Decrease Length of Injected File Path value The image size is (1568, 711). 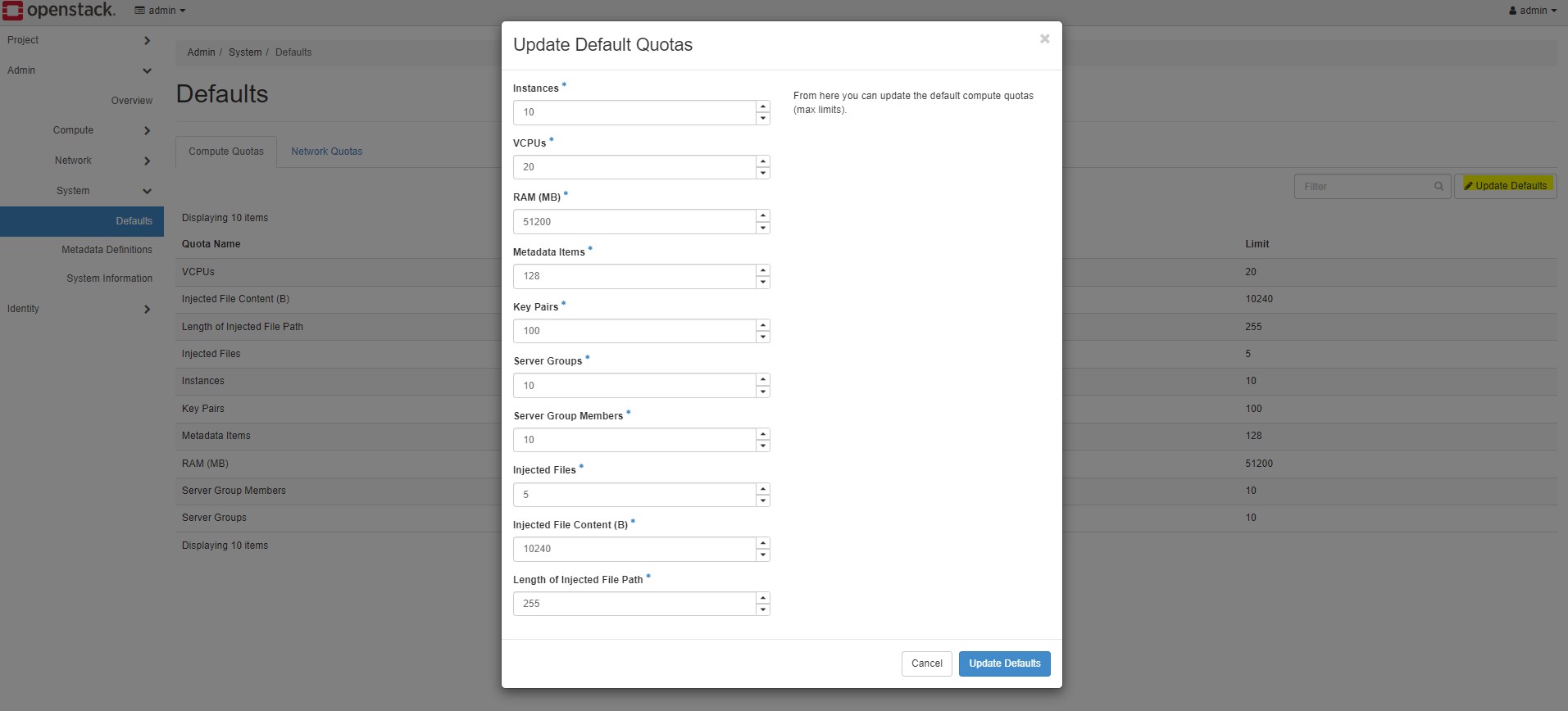pos(763,610)
